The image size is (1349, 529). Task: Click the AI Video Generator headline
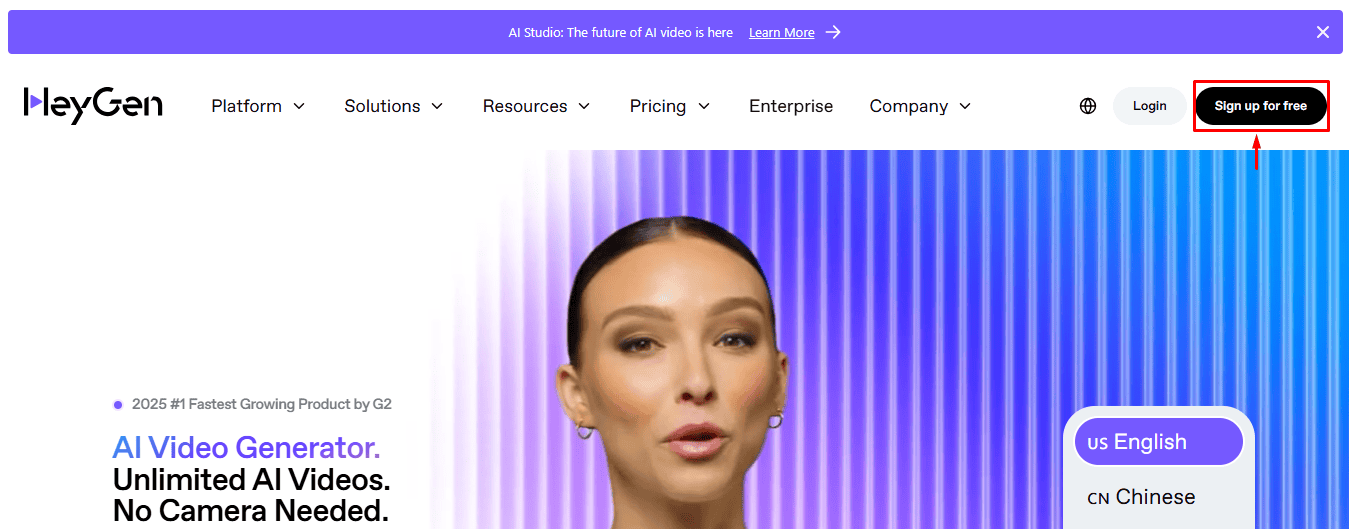246,446
